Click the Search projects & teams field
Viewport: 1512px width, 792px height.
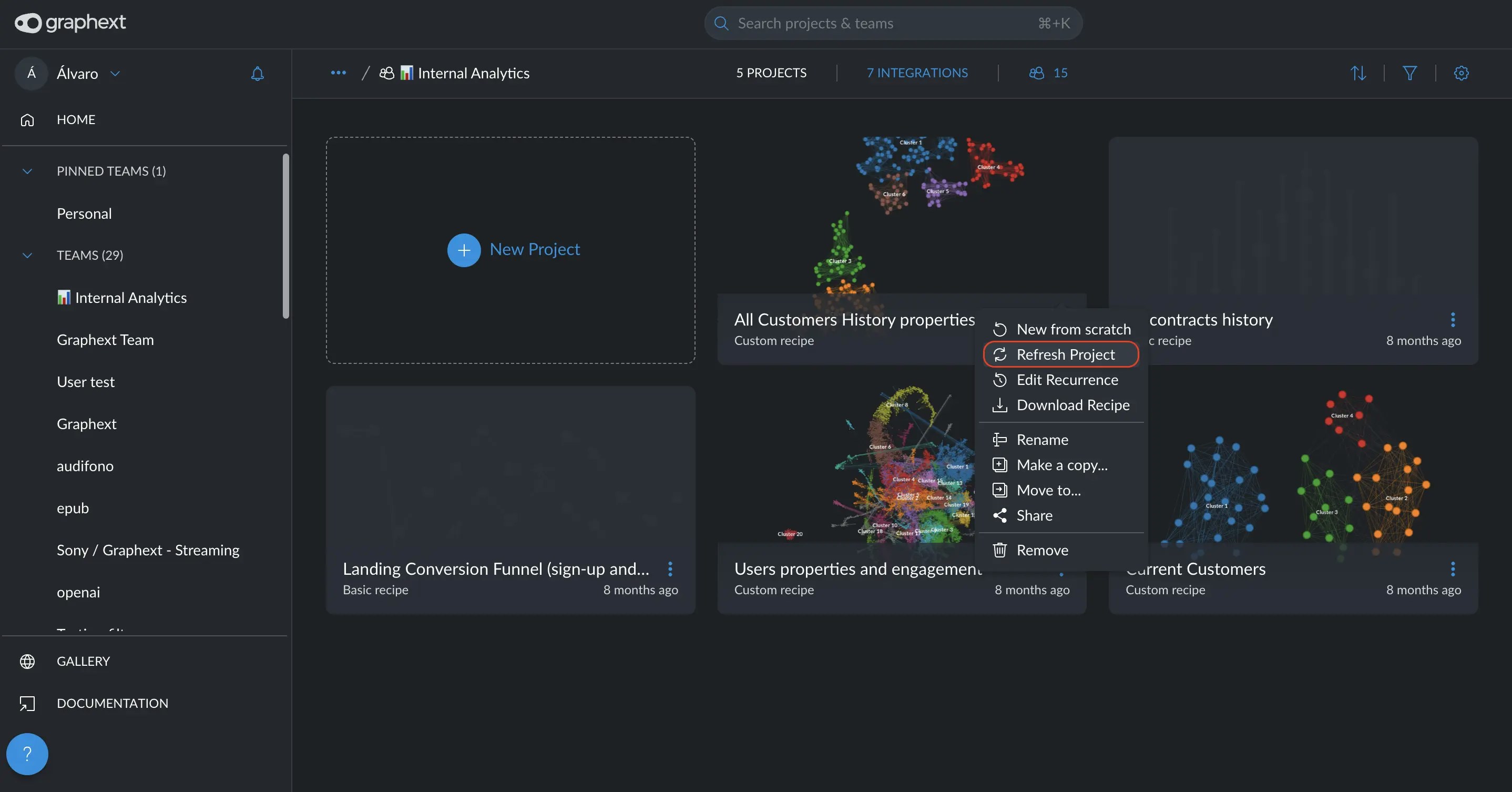(892, 24)
